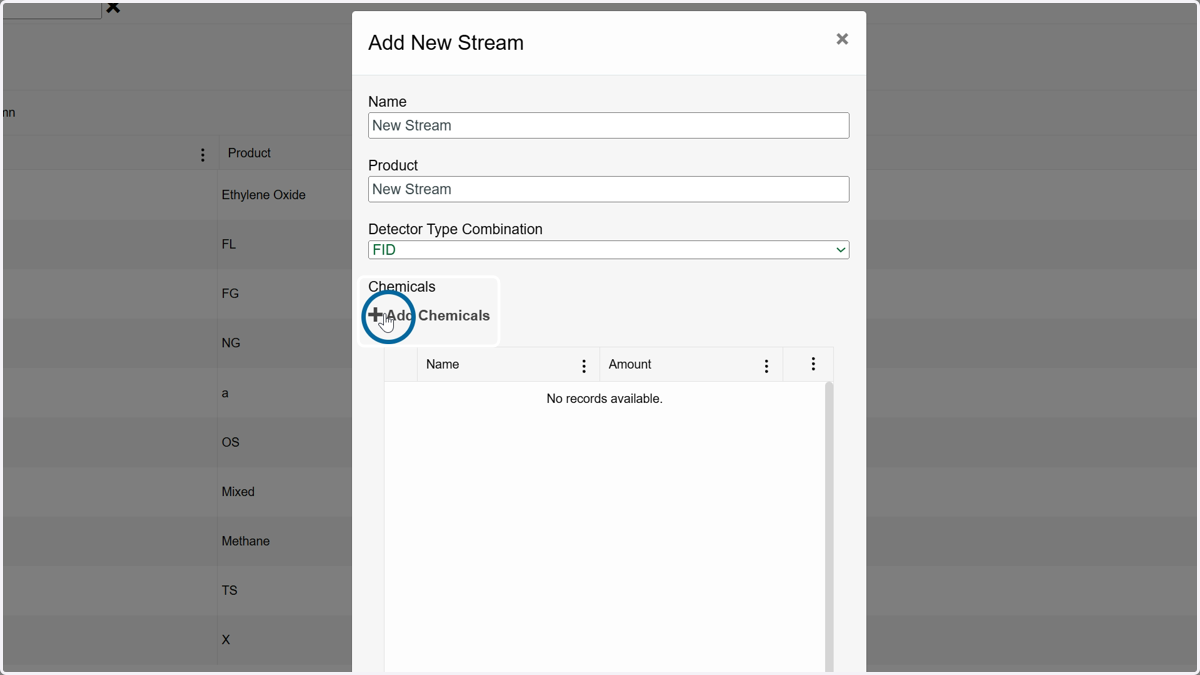Screen dimensions: 1200x675
Task: Click the 'No records available.' message
Action: click(604, 398)
